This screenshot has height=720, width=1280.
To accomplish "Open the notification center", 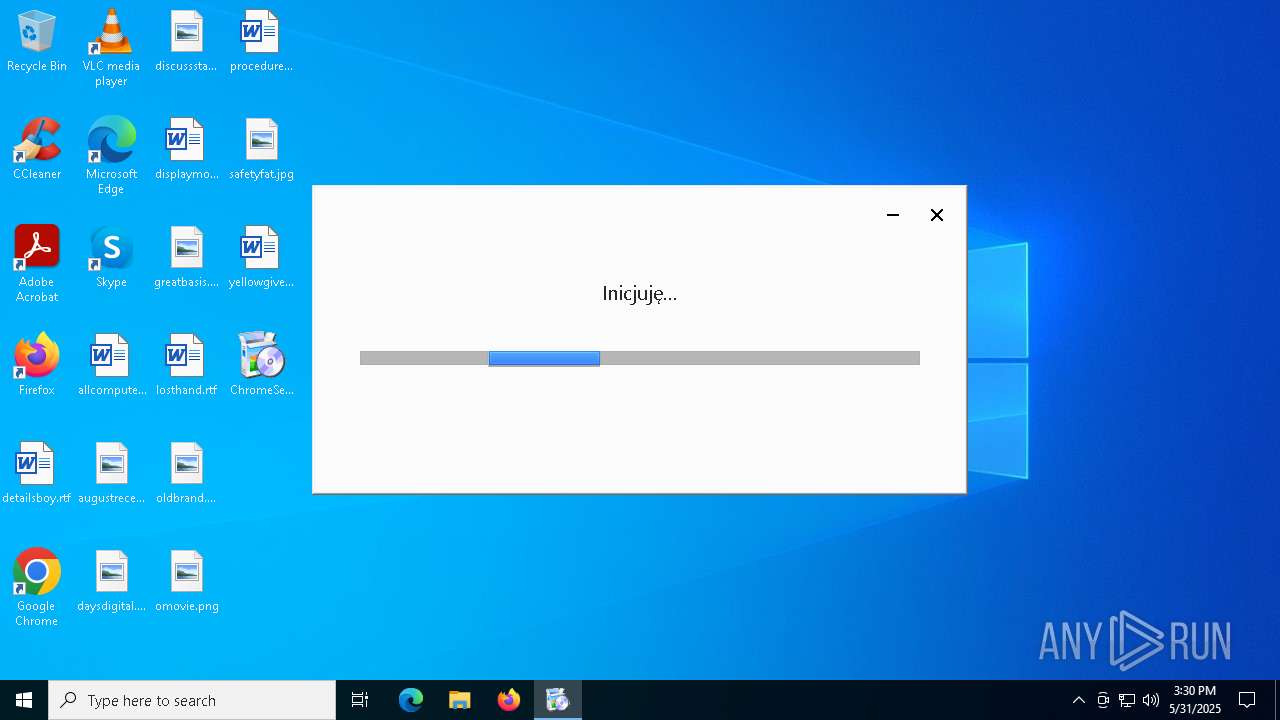I will [x=1247, y=700].
